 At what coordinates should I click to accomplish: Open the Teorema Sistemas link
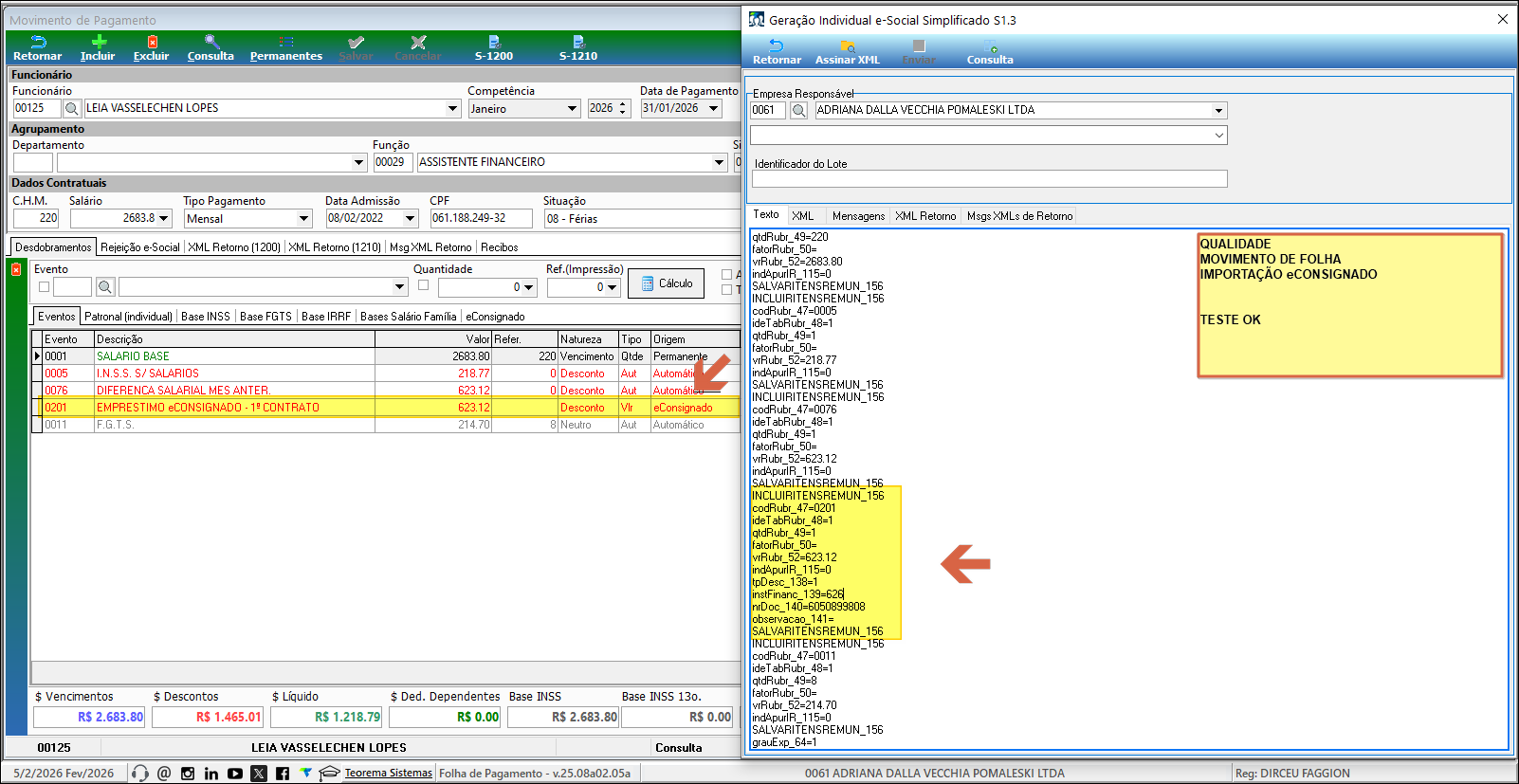[x=388, y=773]
